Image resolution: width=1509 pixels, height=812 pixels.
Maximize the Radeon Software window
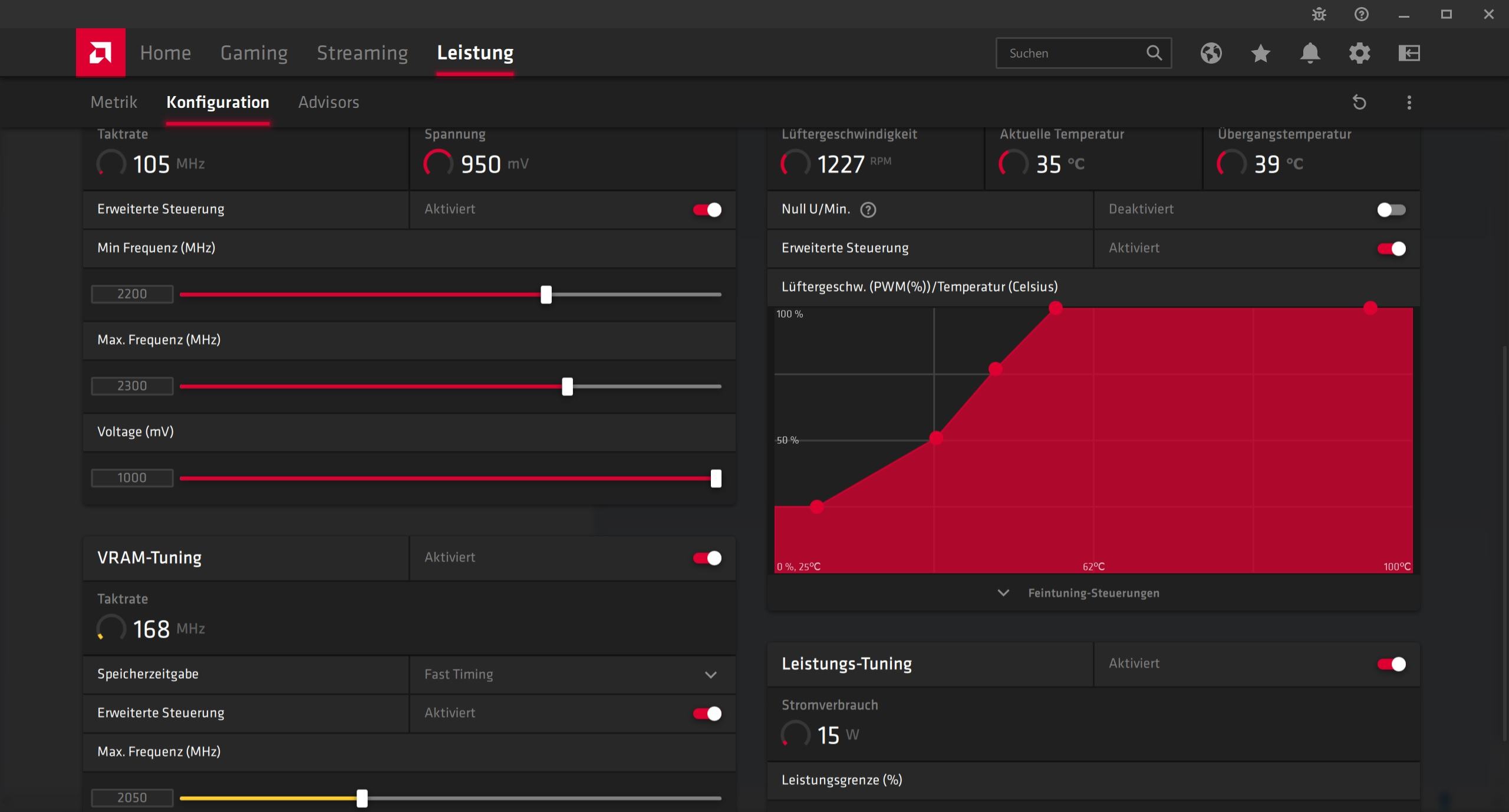coord(1447,14)
